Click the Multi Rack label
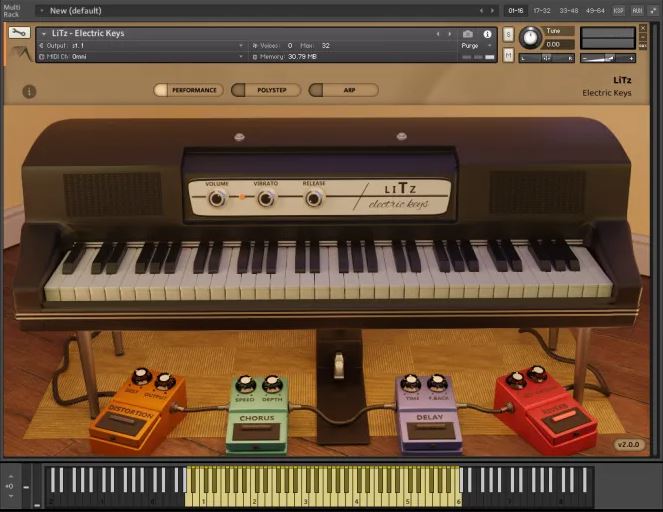Viewport: 663px width, 512px height. (x=11, y=11)
